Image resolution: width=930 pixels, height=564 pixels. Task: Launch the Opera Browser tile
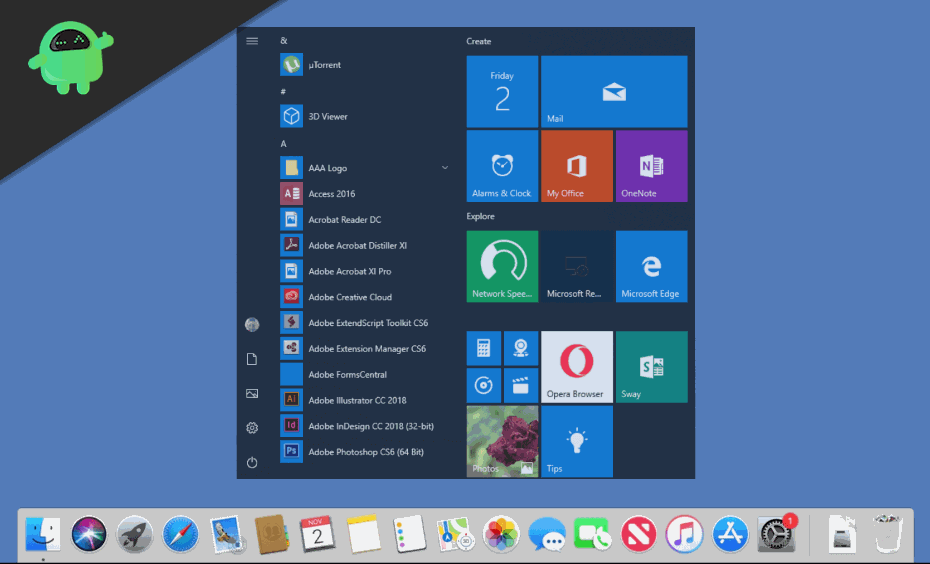(576, 366)
